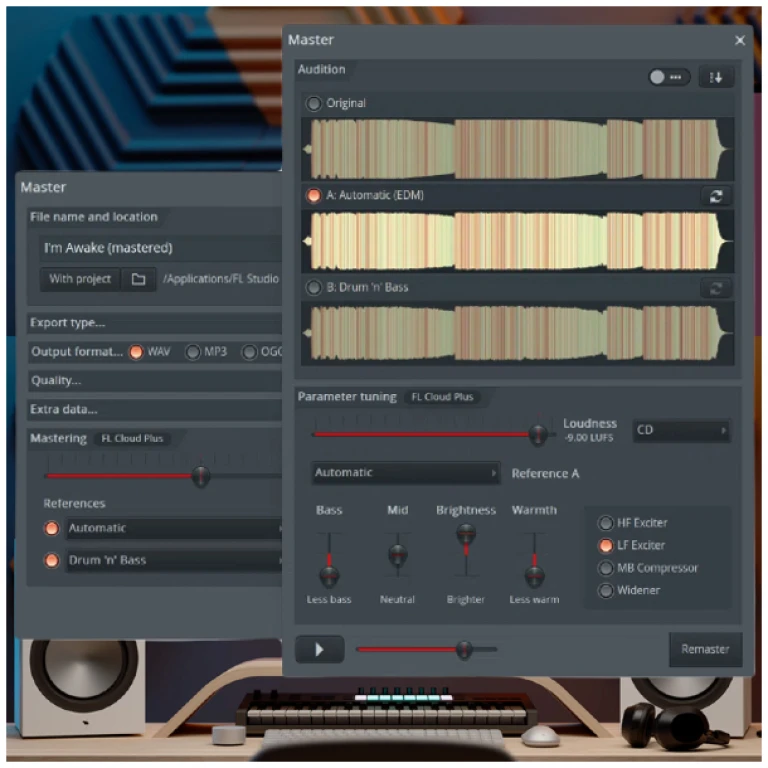Screen dimensions: 768x768
Task: Expand the Export type section
Action: point(155,323)
